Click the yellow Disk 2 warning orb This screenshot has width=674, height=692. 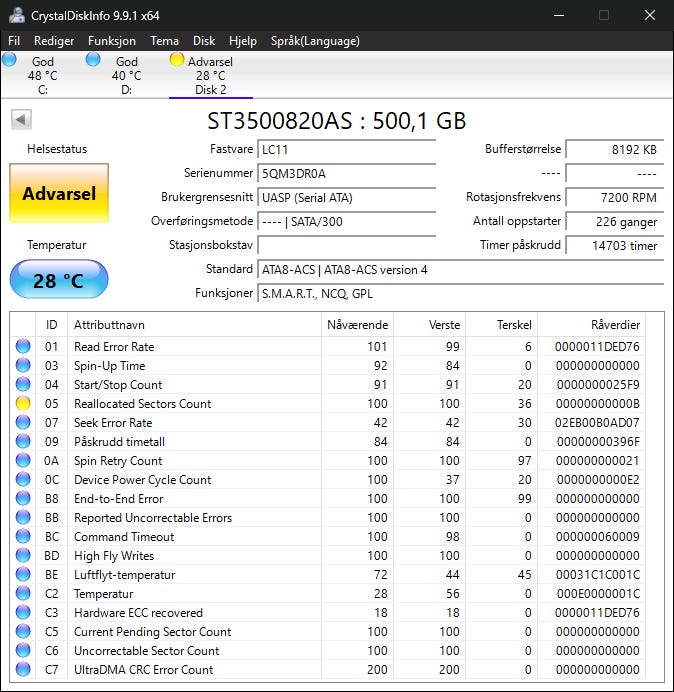point(177,60)
